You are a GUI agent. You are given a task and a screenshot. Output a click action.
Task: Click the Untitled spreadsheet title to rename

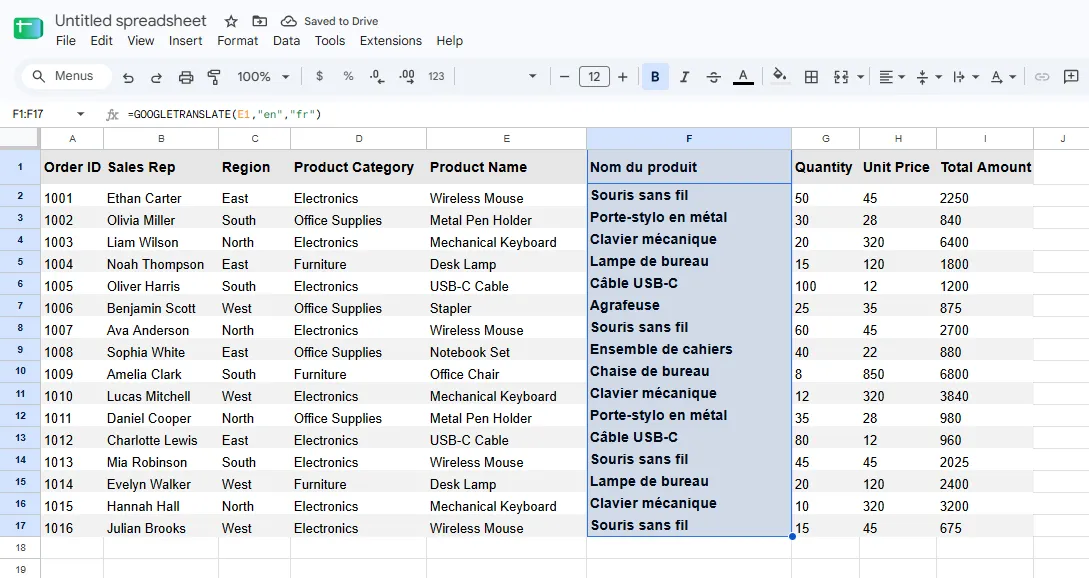131,21
